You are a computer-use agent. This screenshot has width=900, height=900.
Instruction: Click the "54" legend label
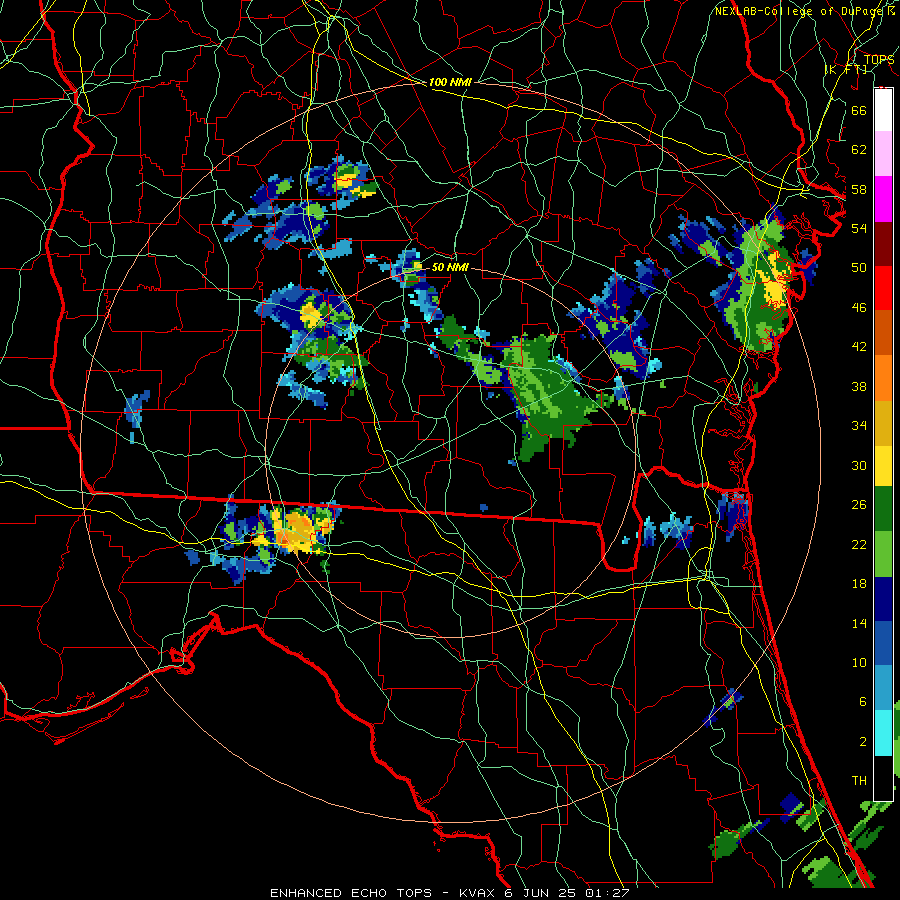coord(859,228)
